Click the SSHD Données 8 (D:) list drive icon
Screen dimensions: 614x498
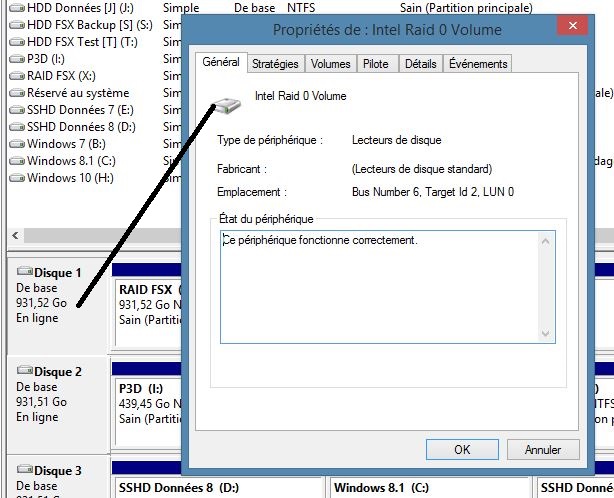17,127
